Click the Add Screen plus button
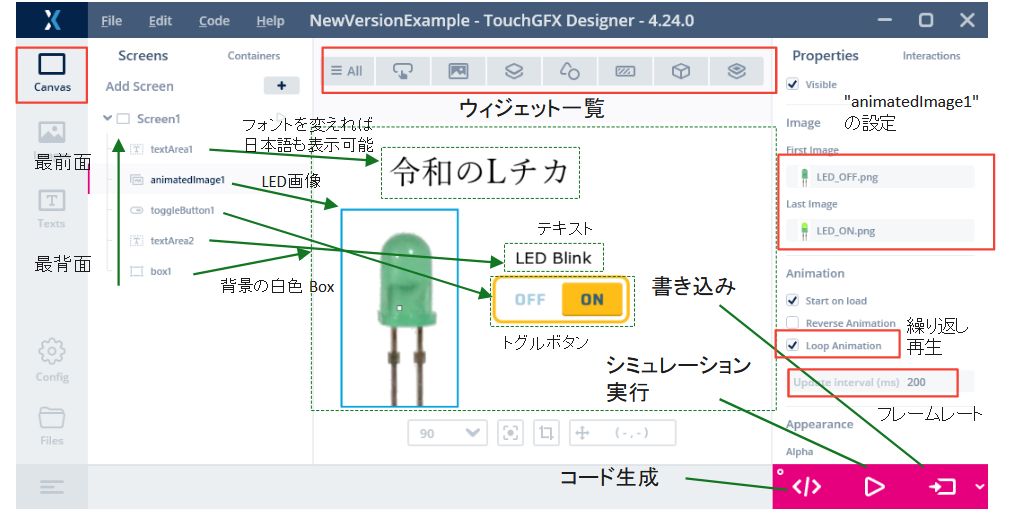This screenshot has height=524, width=1012. [281, 86]
